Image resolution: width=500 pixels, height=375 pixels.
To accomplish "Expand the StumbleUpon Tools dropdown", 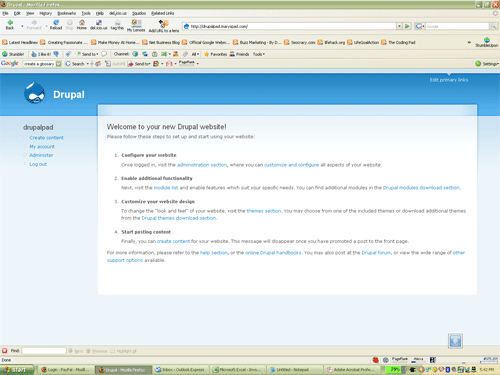I will pyautogui.click(x=259, y=54).
